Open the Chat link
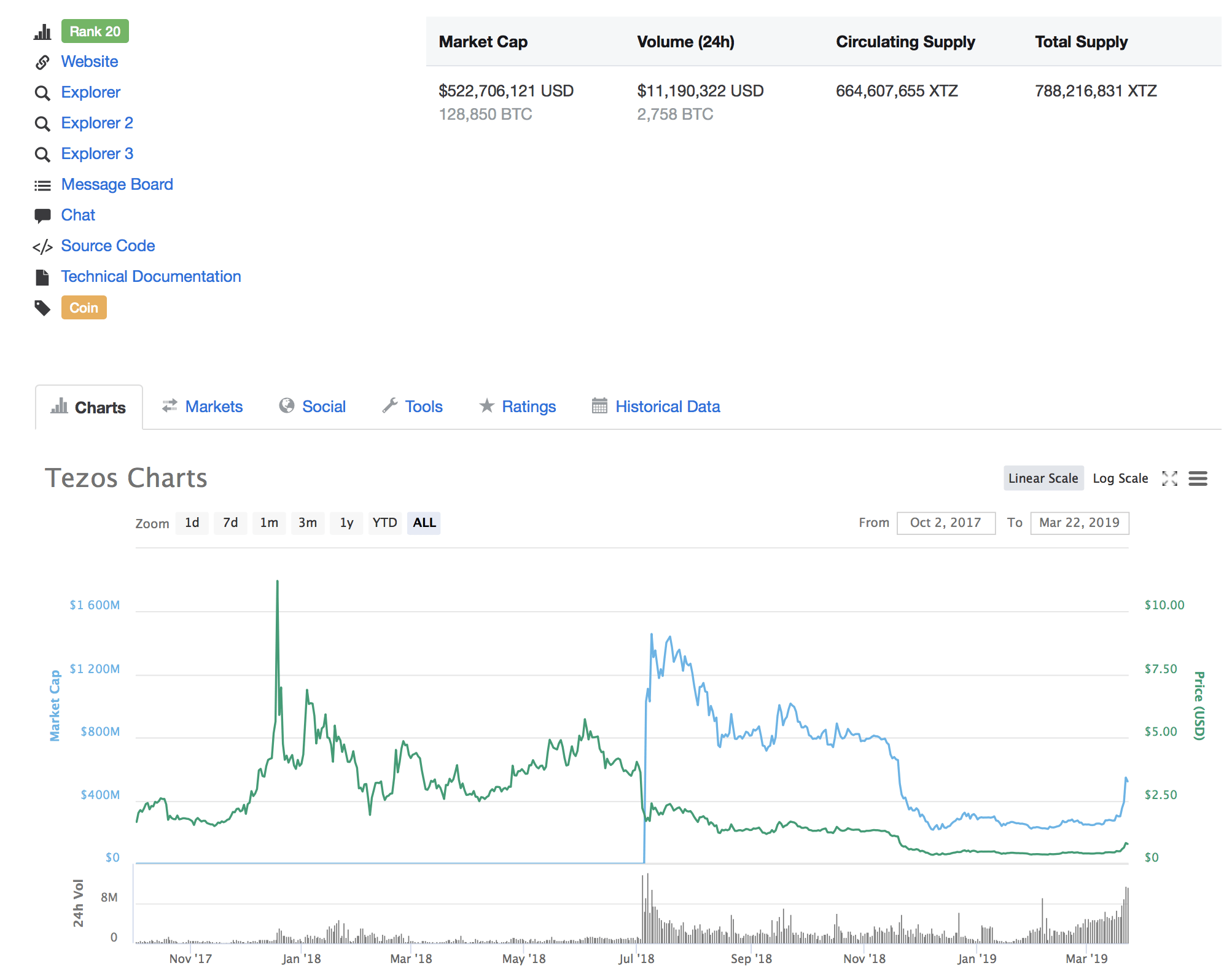 [x=78, y=216]
